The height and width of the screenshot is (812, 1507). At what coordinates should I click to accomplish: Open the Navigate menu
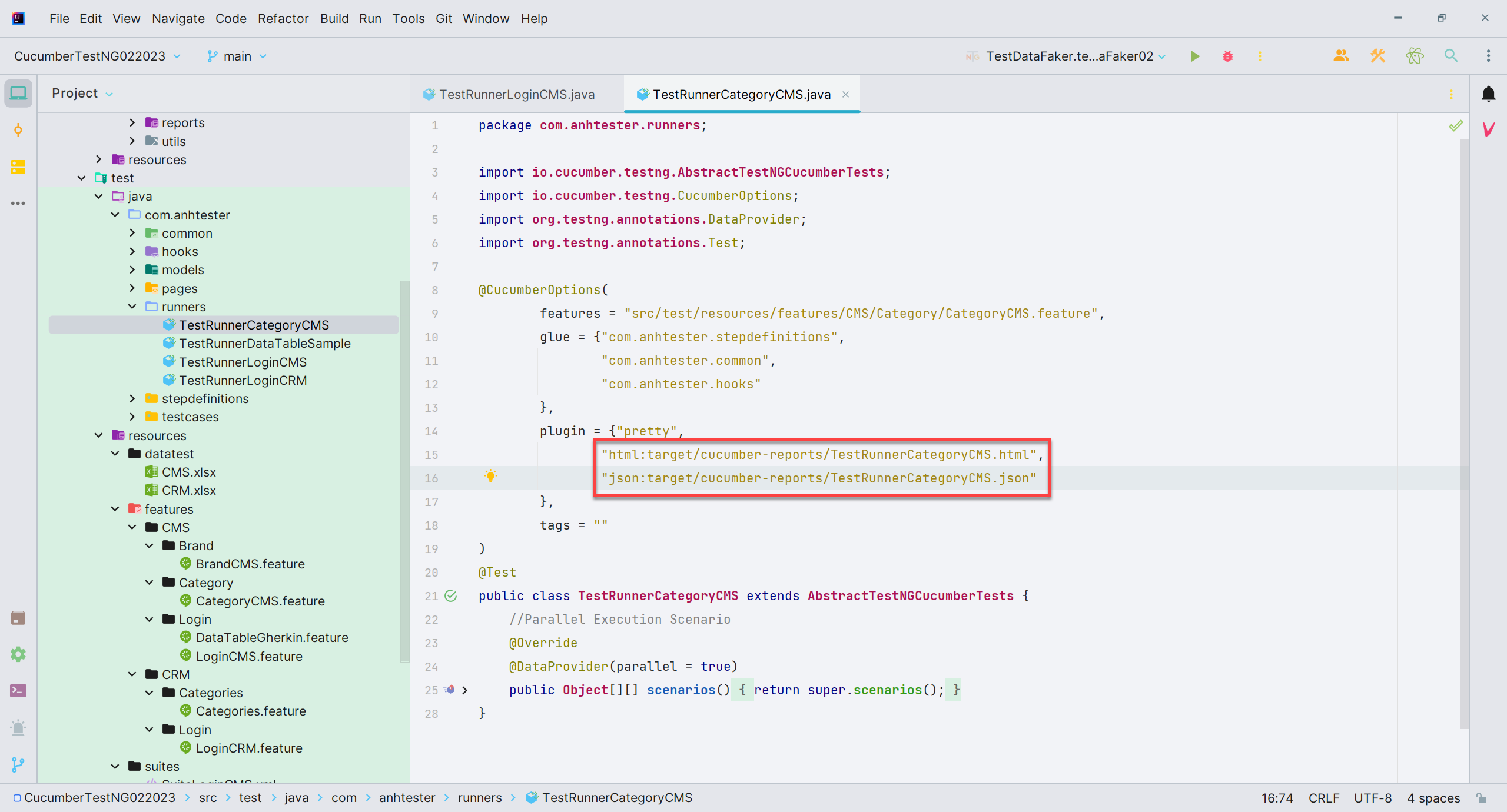click(178, 18)
